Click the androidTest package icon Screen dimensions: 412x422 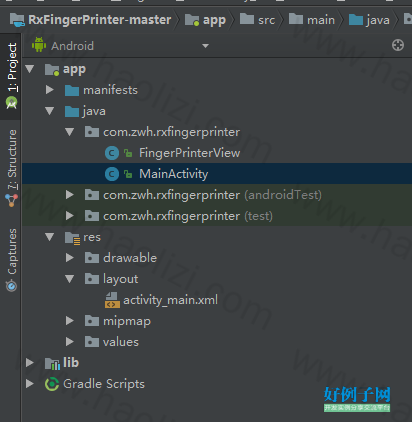(92, 195)
